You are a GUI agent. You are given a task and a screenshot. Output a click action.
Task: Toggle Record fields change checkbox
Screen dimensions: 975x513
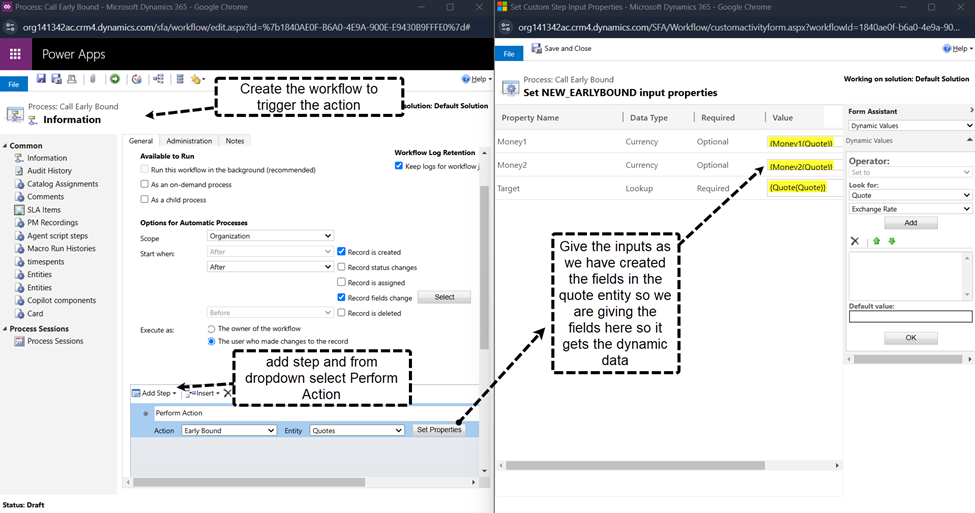(x=341, y=297)
